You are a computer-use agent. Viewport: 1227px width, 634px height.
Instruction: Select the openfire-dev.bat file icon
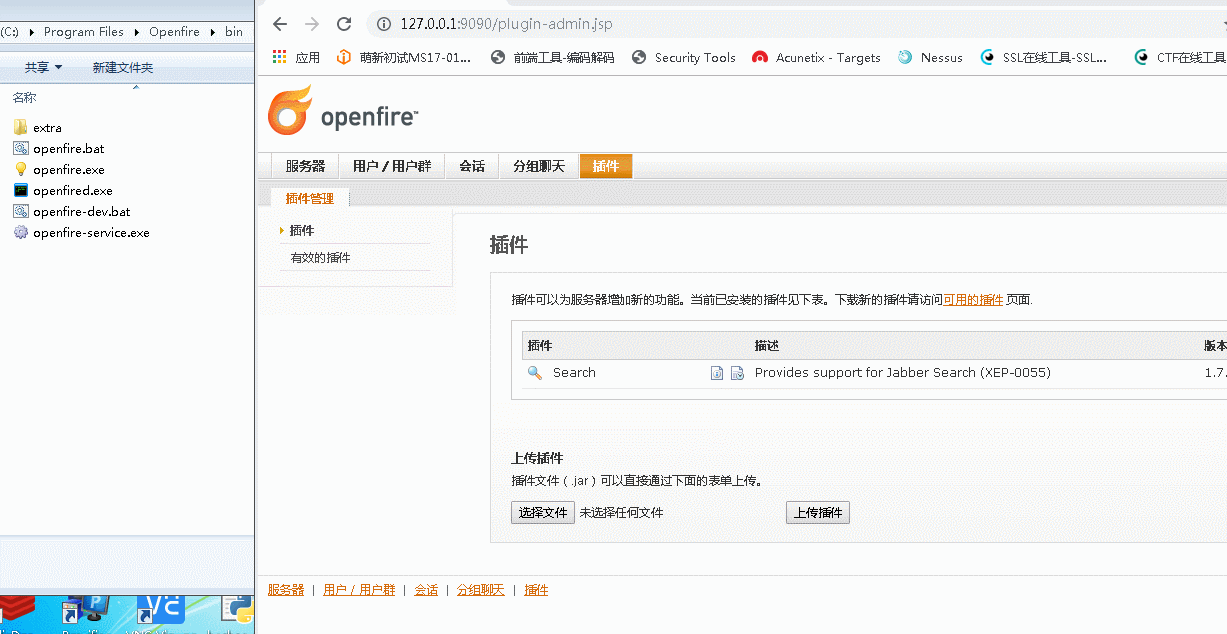click(21, 212)
